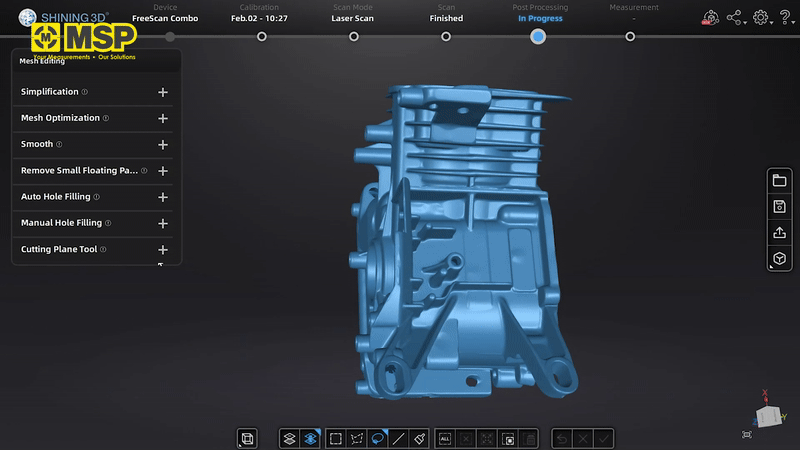The height and width of the screenshot is (450, 800).
Task: Save the scan using the save icon
Action: (779, 206)
